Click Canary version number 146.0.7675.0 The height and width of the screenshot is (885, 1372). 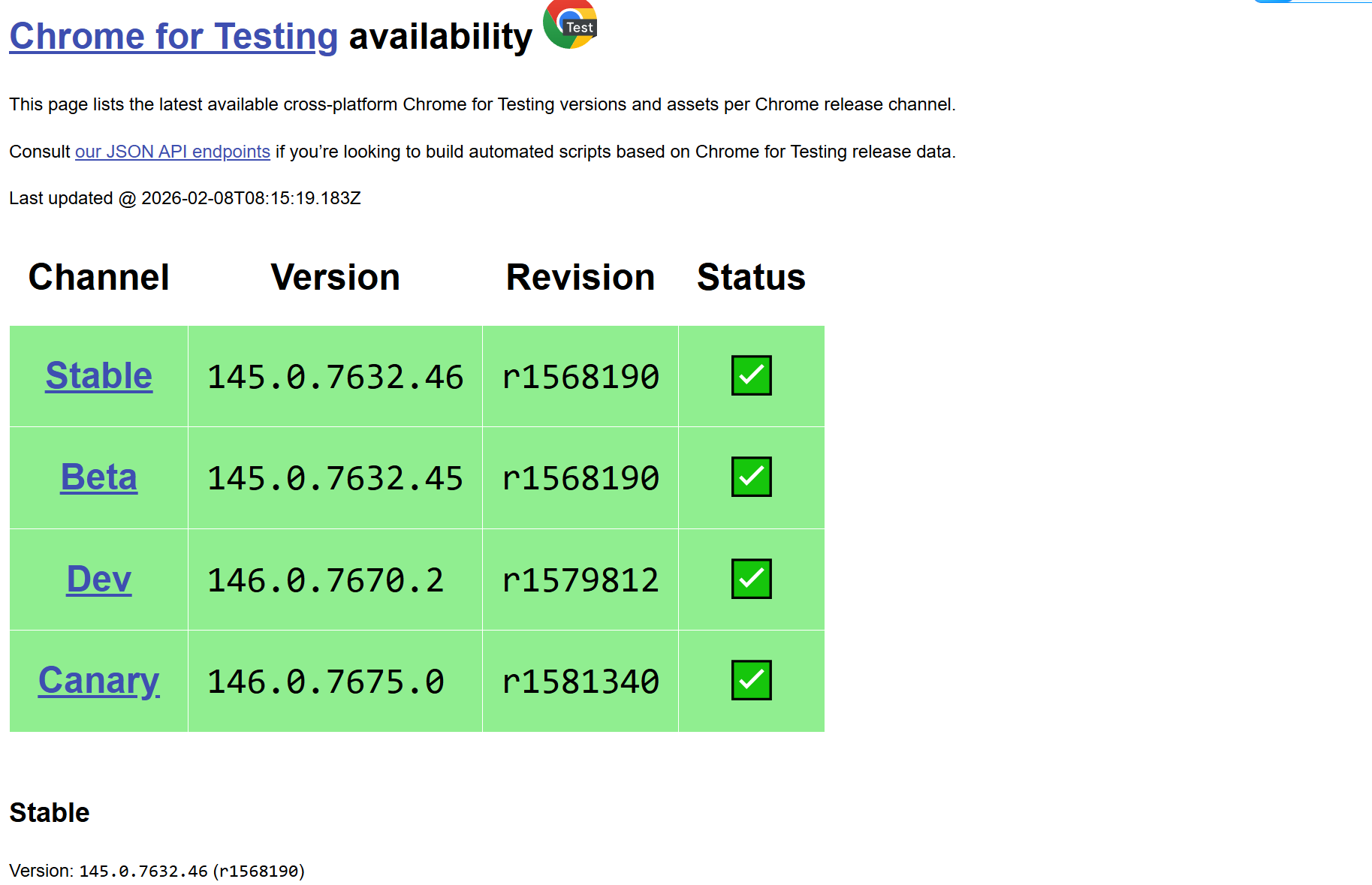(325, 682)
